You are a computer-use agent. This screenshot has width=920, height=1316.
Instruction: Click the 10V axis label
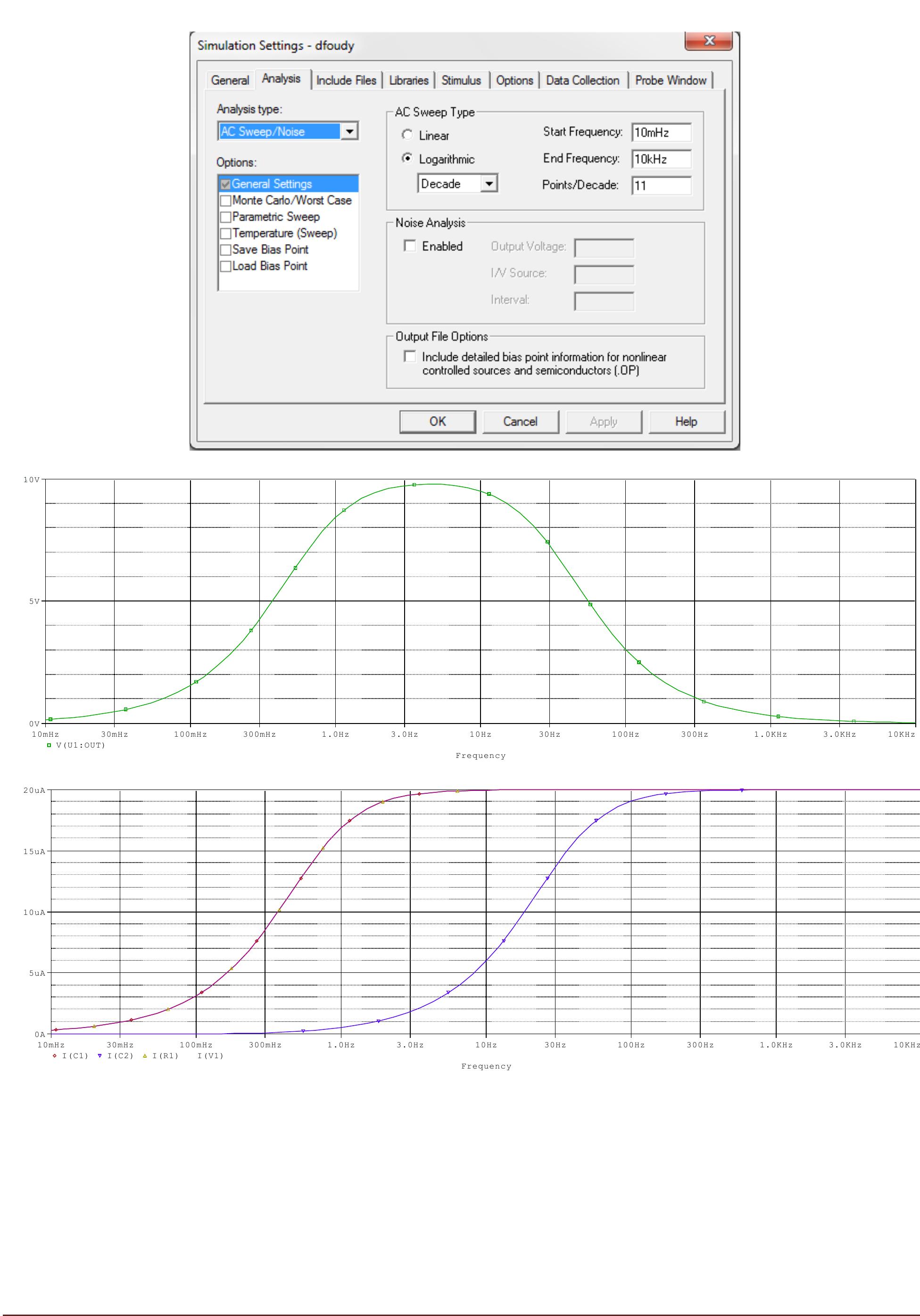pyautogui.click(x=32, y=480)
